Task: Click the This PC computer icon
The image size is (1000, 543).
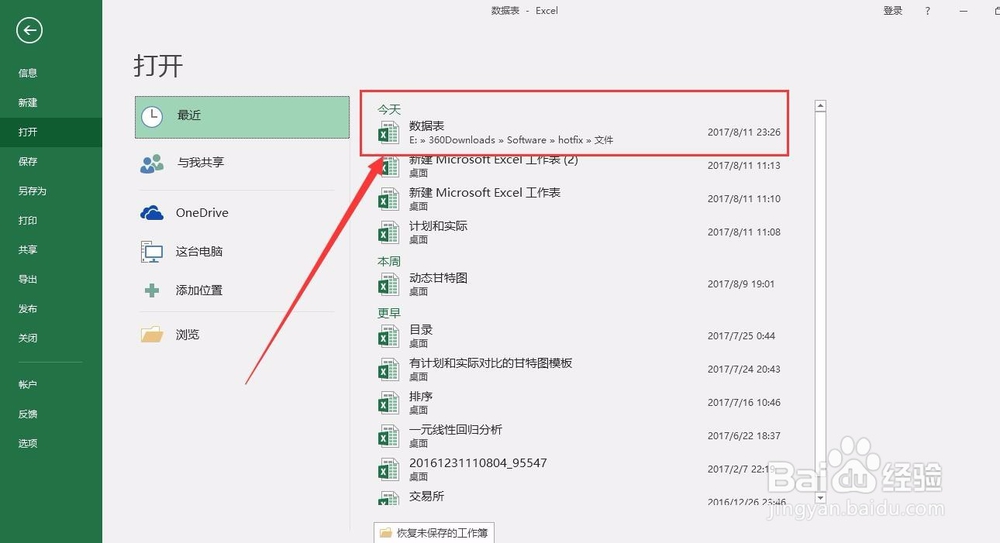Action: click(x=152, y=252)
